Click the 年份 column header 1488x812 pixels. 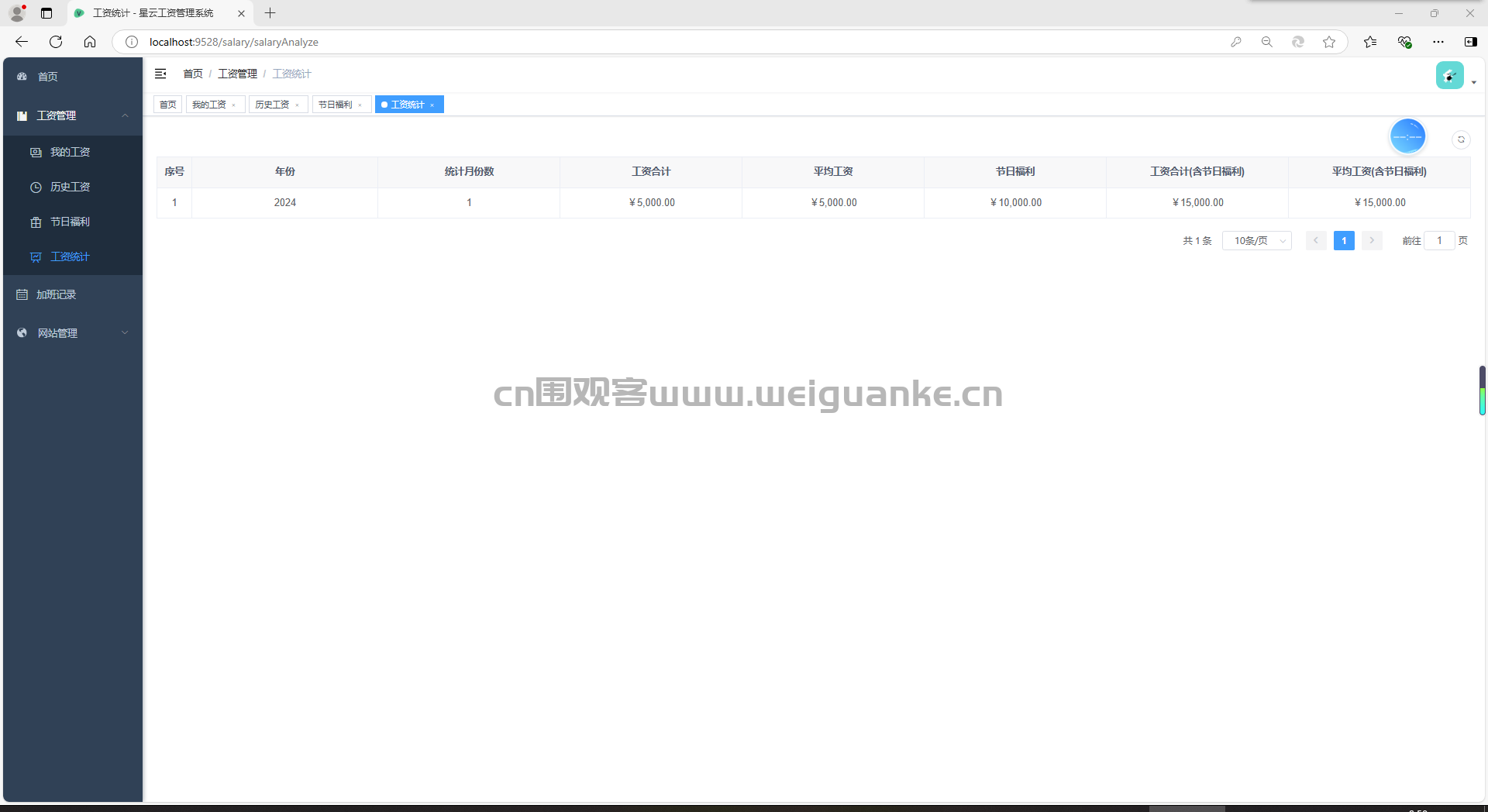(x=285, y=172)
